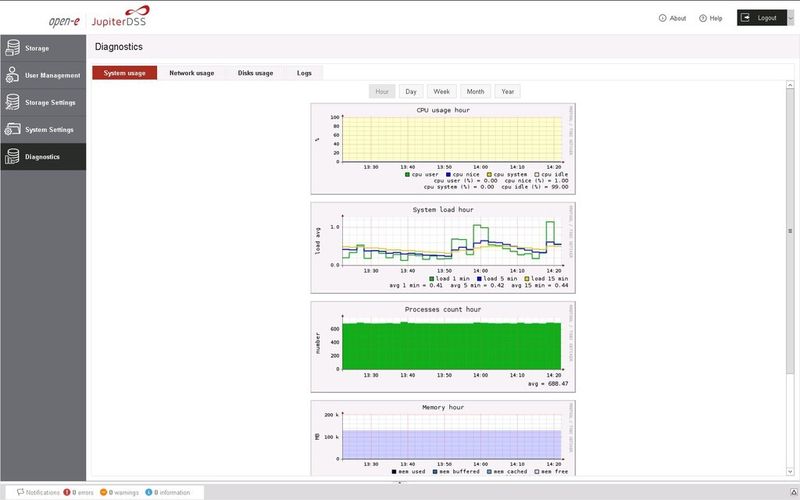Select the Day time range button
800x500 pixels.
(x=411, y=91)
